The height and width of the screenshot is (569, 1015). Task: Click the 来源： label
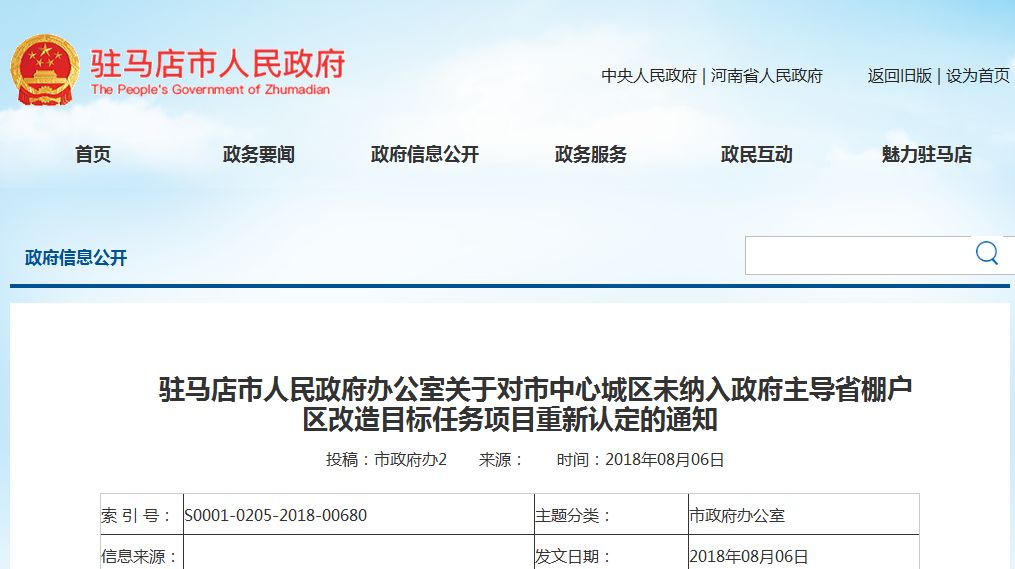click(x=500, y=460)
